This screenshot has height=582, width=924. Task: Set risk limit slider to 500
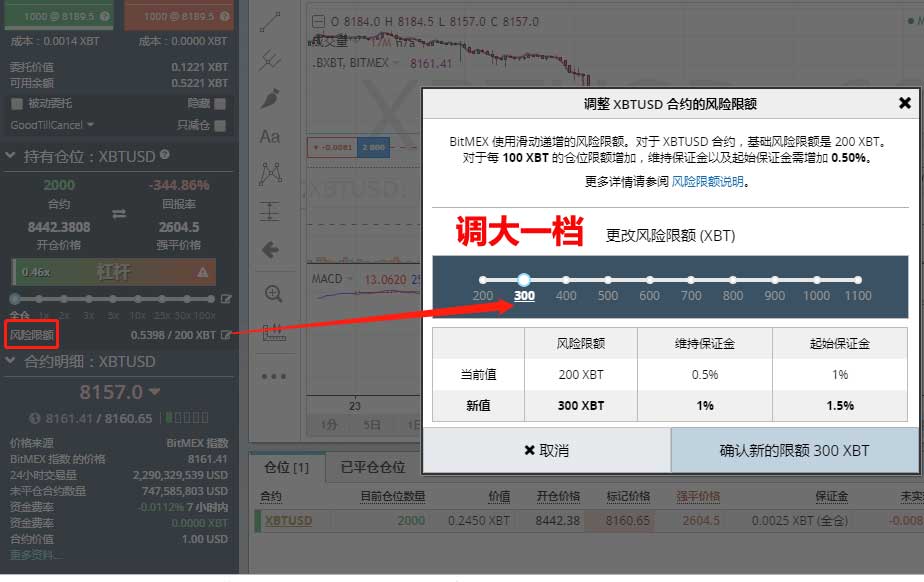[608, 280]
